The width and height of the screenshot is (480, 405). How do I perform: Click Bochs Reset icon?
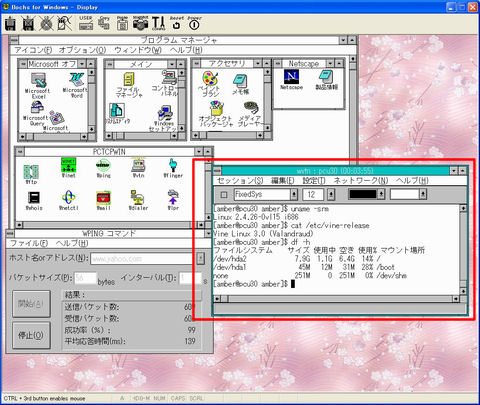[x=176, y=23]
